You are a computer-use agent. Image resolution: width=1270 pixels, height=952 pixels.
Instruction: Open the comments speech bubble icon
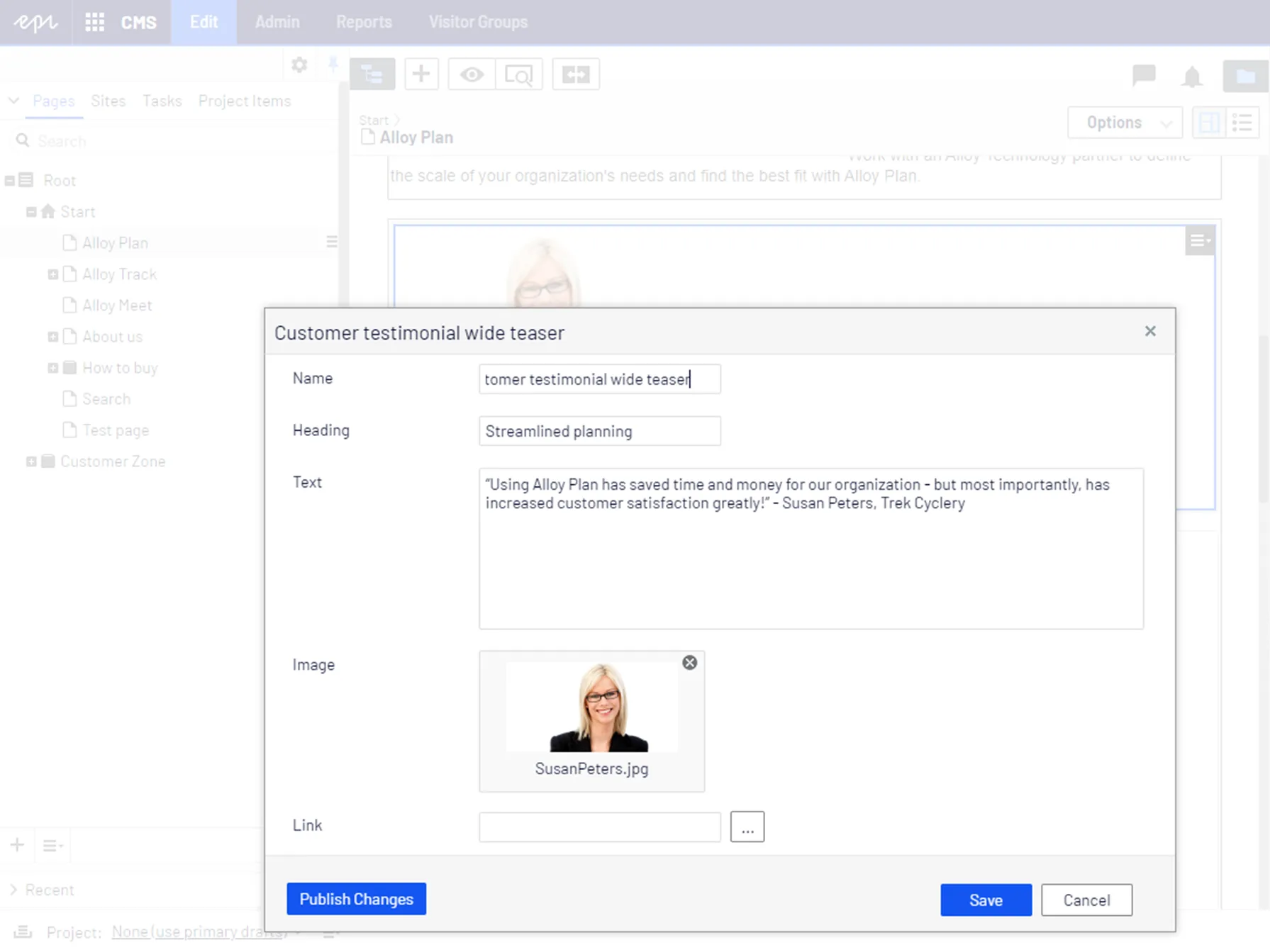tap(1144, 74)
